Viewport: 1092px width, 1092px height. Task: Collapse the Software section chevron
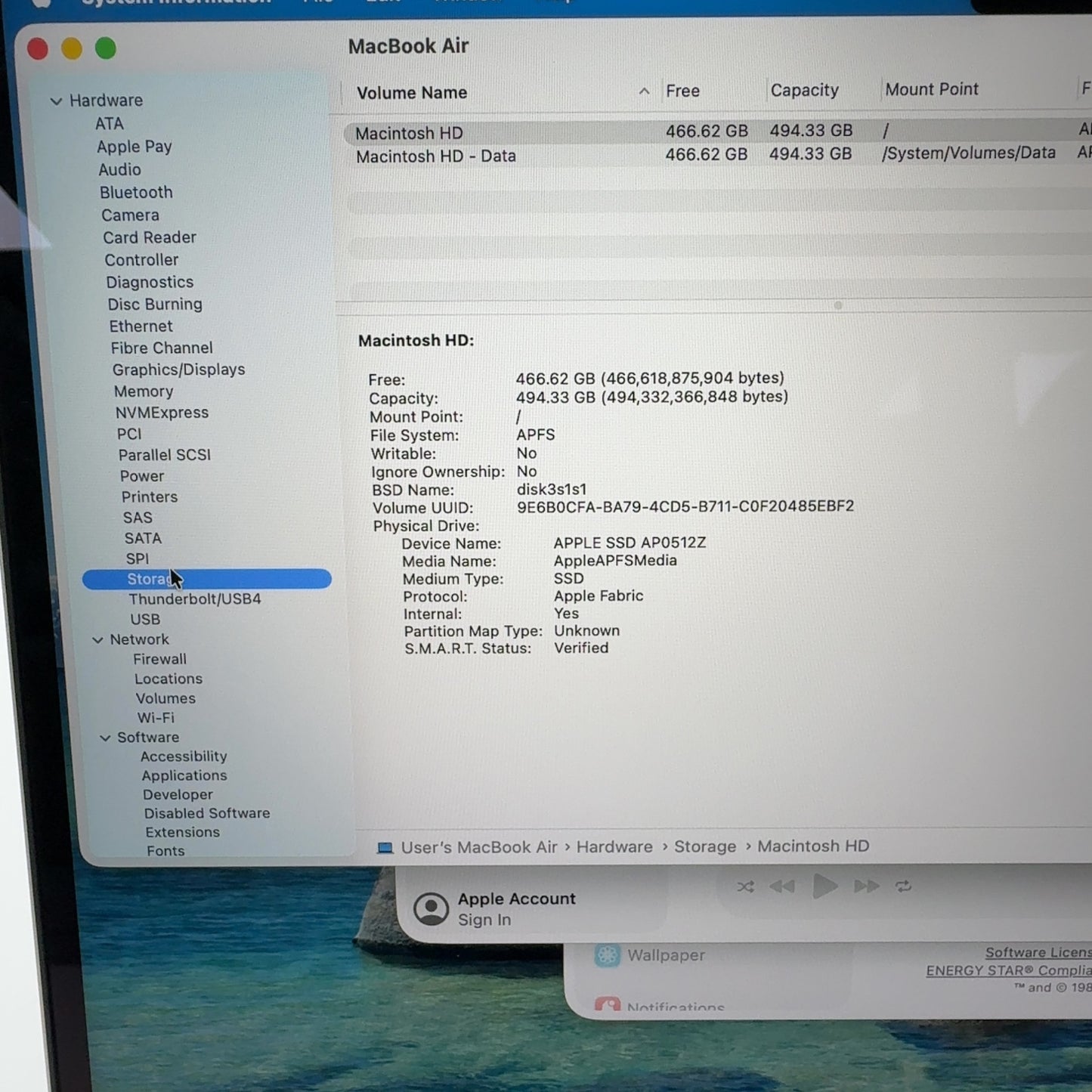105,738
